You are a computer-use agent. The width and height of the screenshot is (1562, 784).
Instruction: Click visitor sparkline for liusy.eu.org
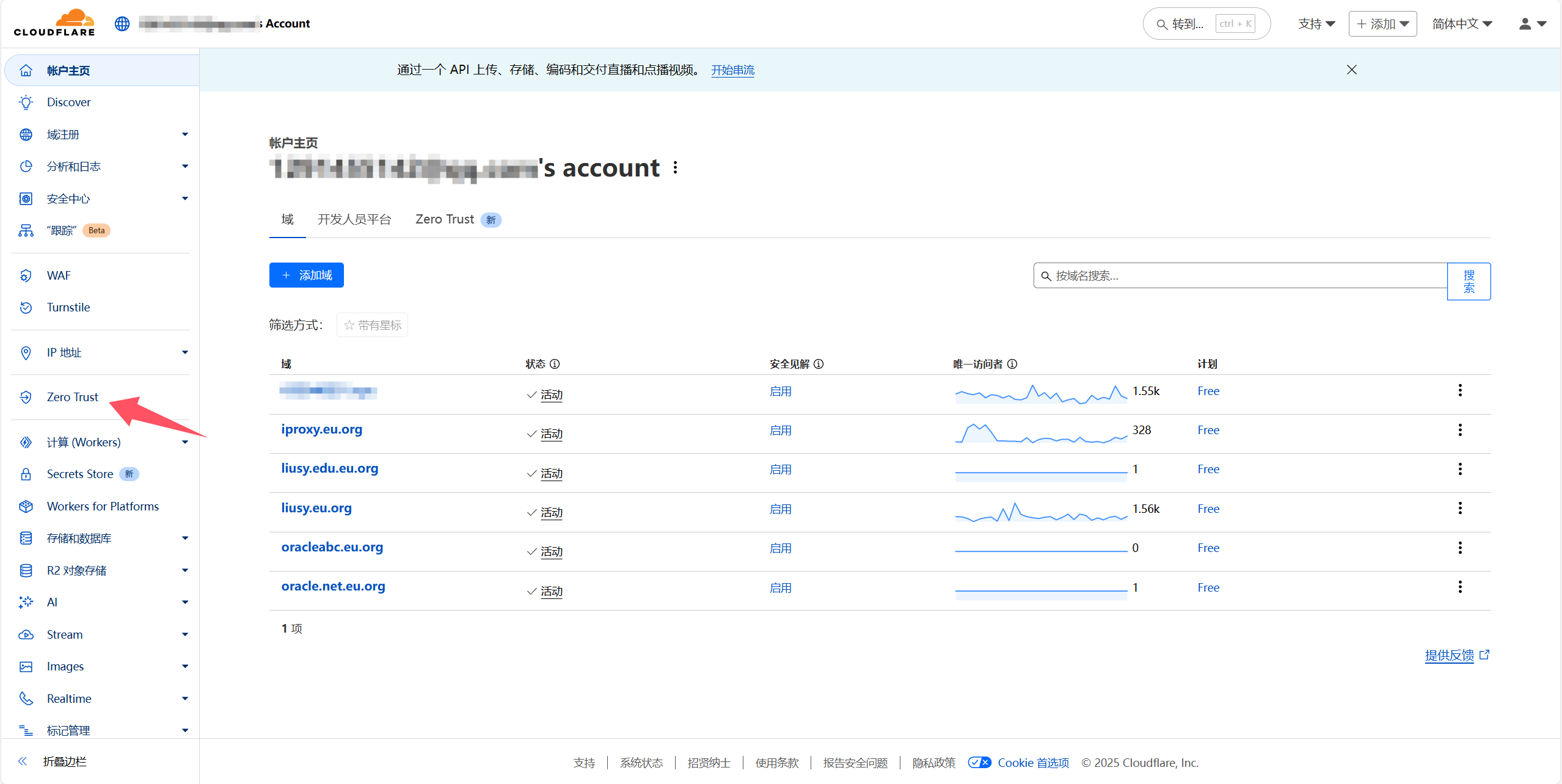[x=1041, y=512]
